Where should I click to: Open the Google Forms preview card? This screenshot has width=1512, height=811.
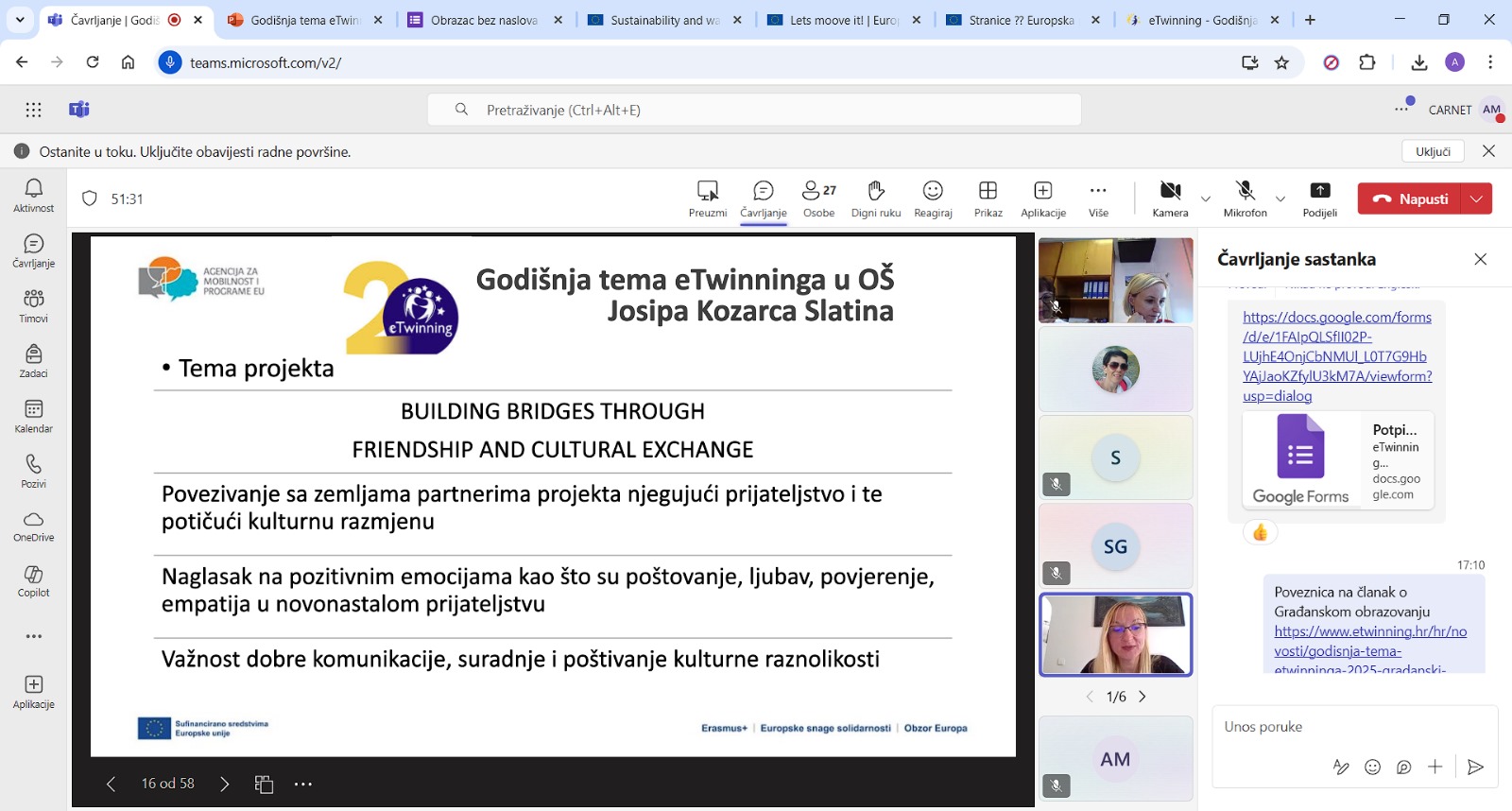click(1338, 460)
